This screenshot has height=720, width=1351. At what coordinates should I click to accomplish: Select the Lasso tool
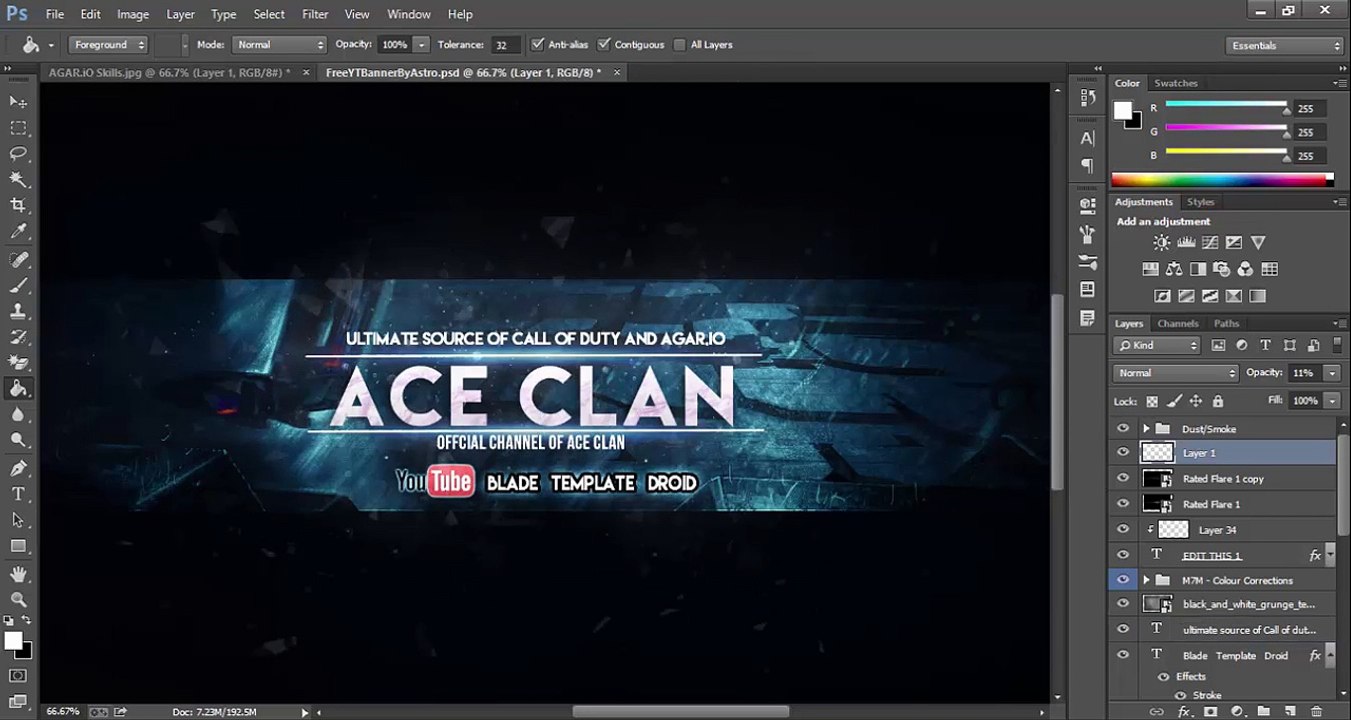click(18, 154)
